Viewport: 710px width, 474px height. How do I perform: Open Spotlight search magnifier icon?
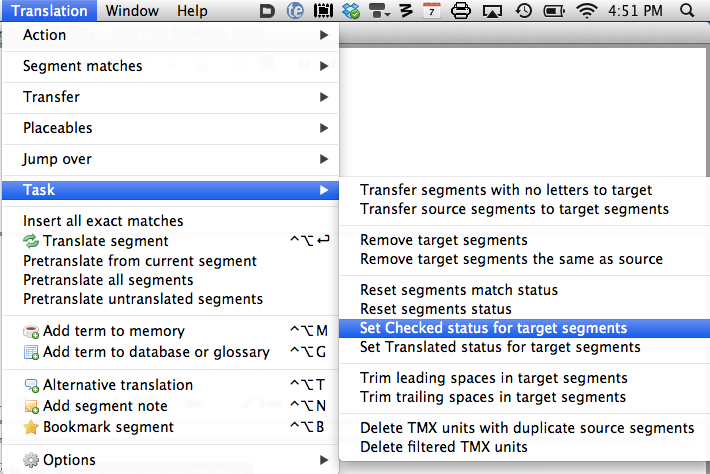pyautogui.click(x=687, y=11)
